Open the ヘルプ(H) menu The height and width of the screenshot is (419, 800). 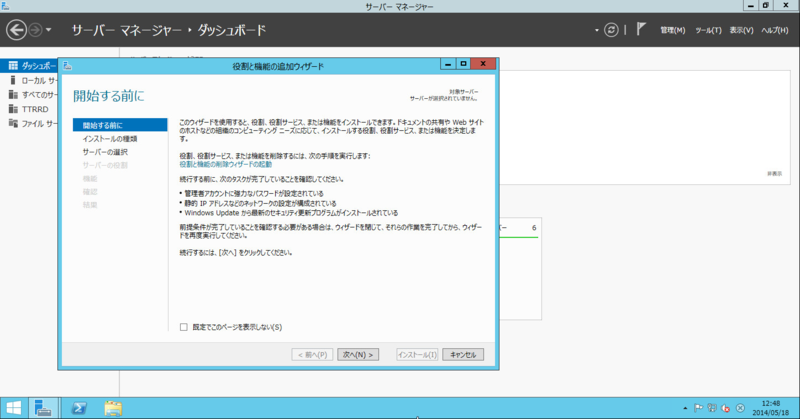pyautogui.click(x=774, y=30)
